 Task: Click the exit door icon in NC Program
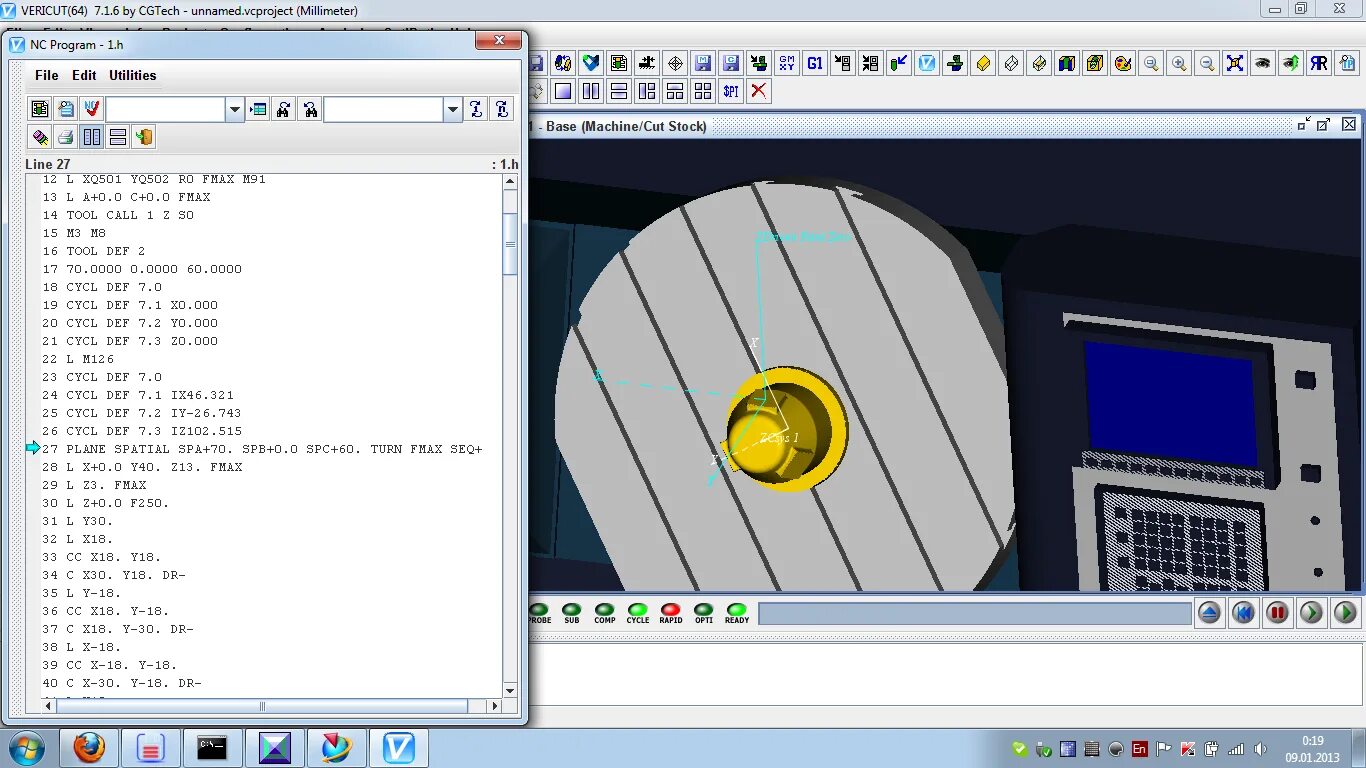click(x=144, y=137)
